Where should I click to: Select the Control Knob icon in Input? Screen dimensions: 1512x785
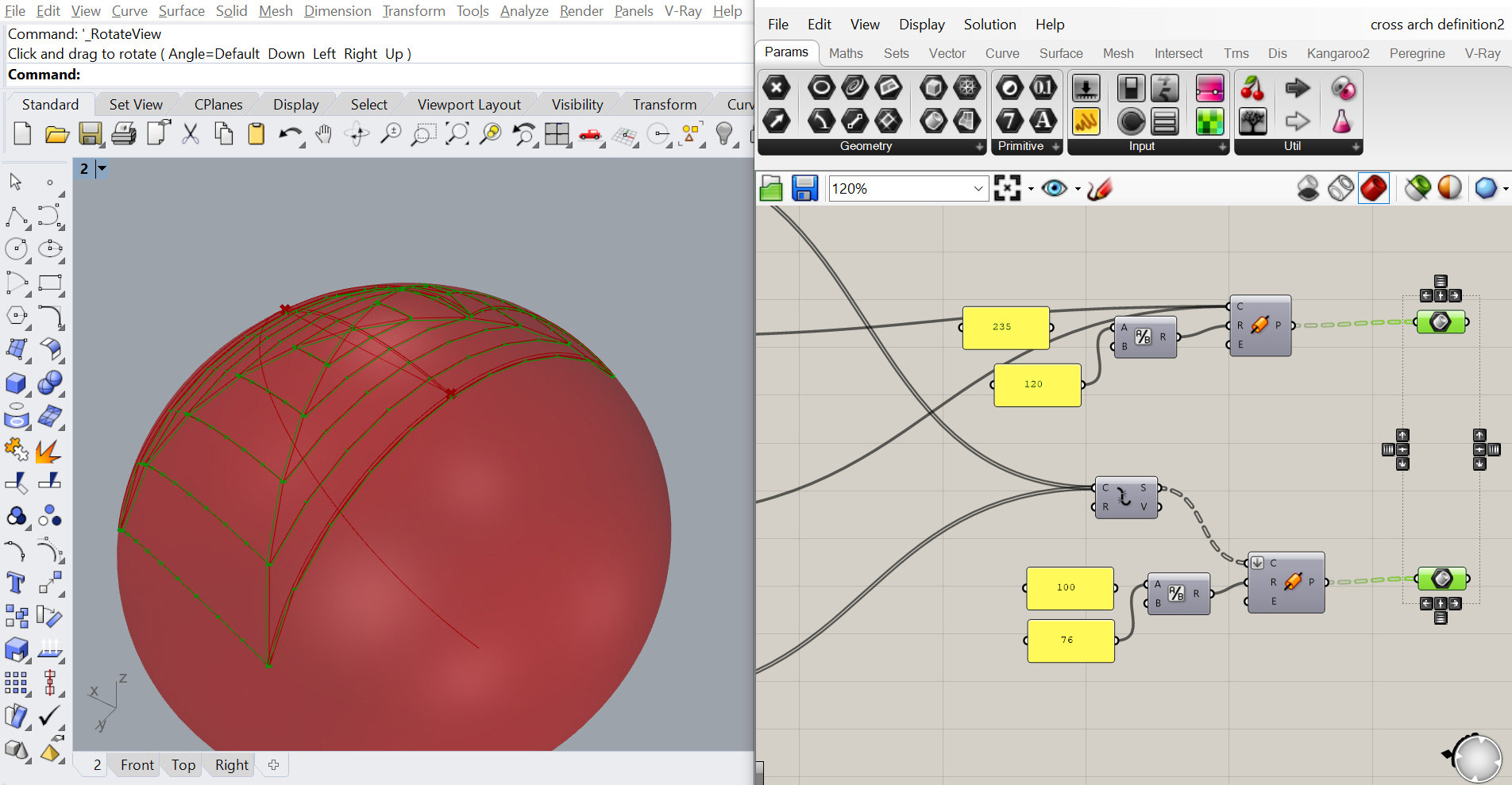[x=1131, y=121]
